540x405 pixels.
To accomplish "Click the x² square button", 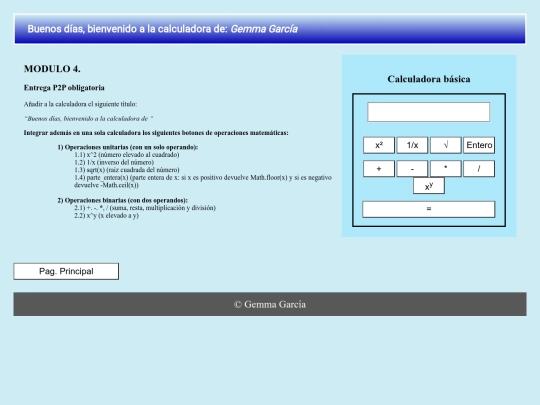I will [378, 145].
